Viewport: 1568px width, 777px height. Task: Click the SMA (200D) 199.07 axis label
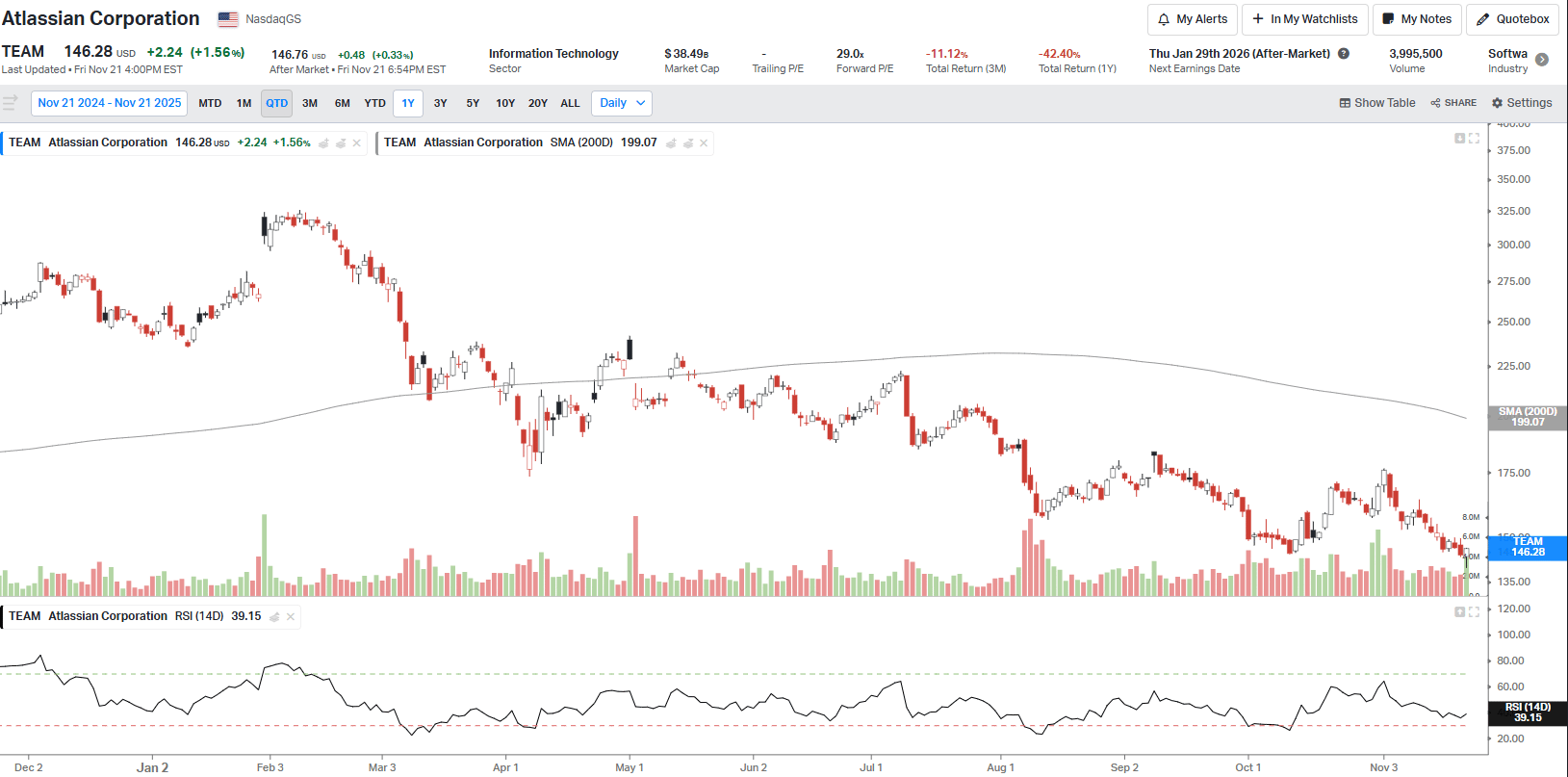[1528, 417]
